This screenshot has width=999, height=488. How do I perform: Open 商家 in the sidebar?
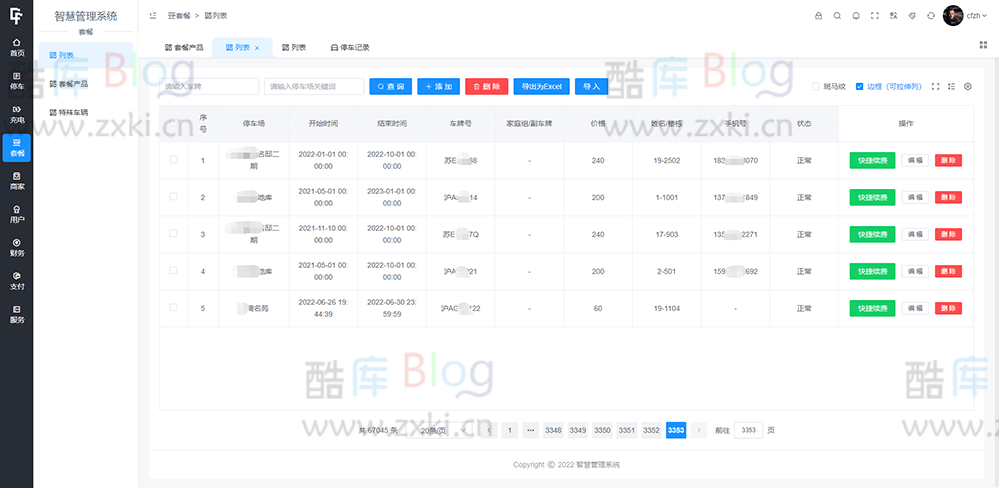coord(17,181)
